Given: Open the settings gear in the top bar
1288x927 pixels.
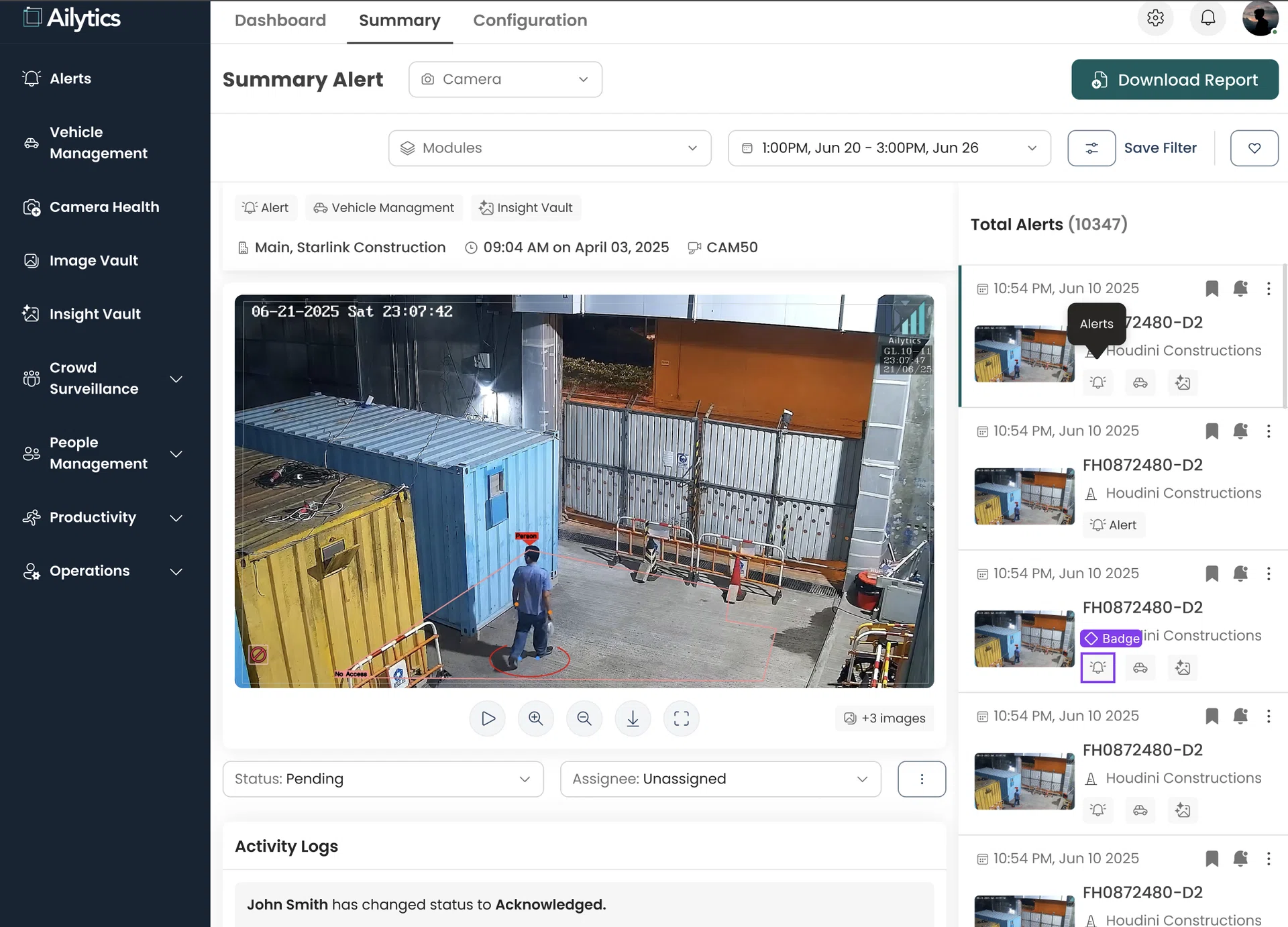Looking at the screenshot, I should coord(1155,18).
